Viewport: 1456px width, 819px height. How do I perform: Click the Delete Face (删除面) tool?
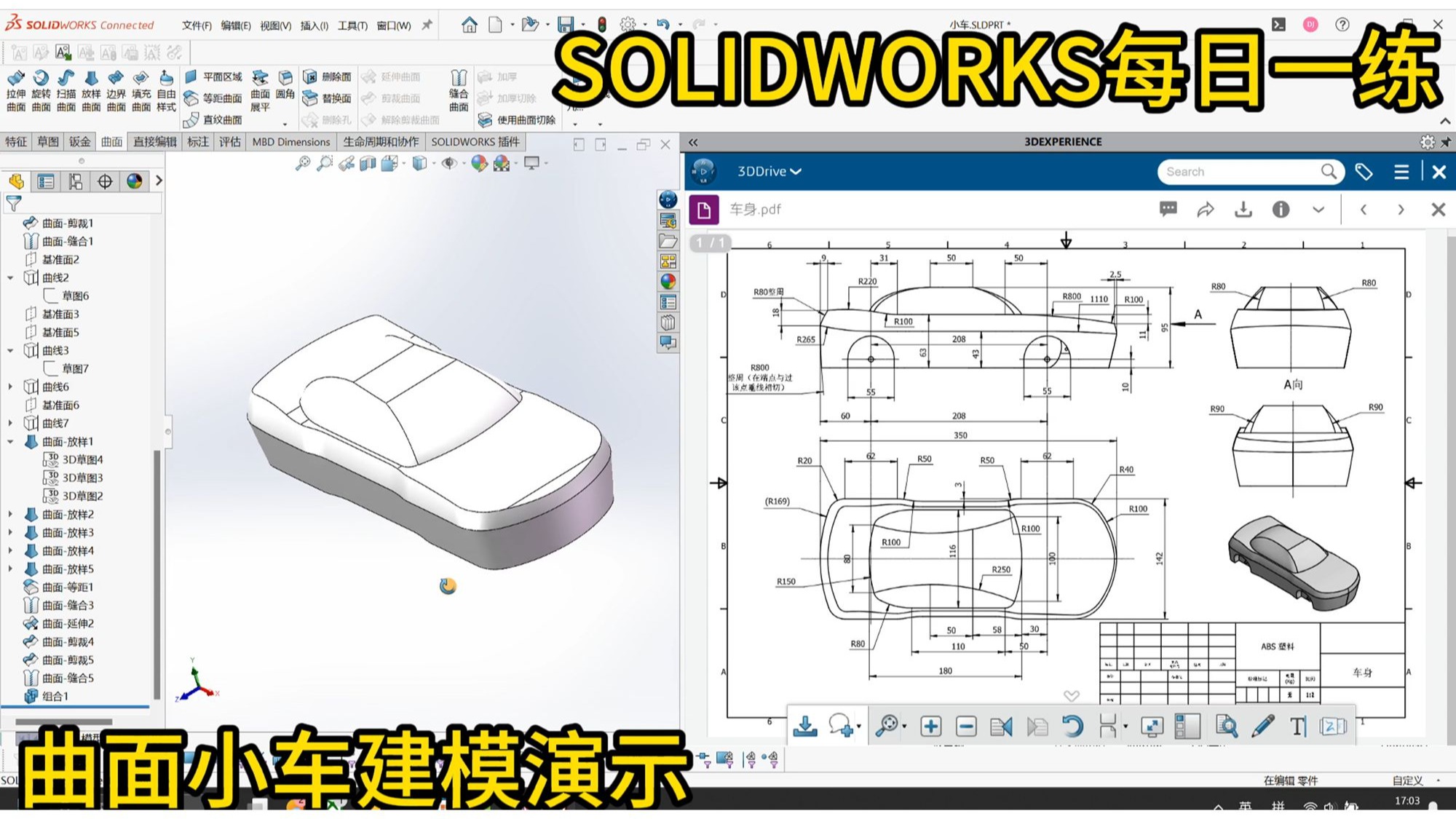coord(327,76)
